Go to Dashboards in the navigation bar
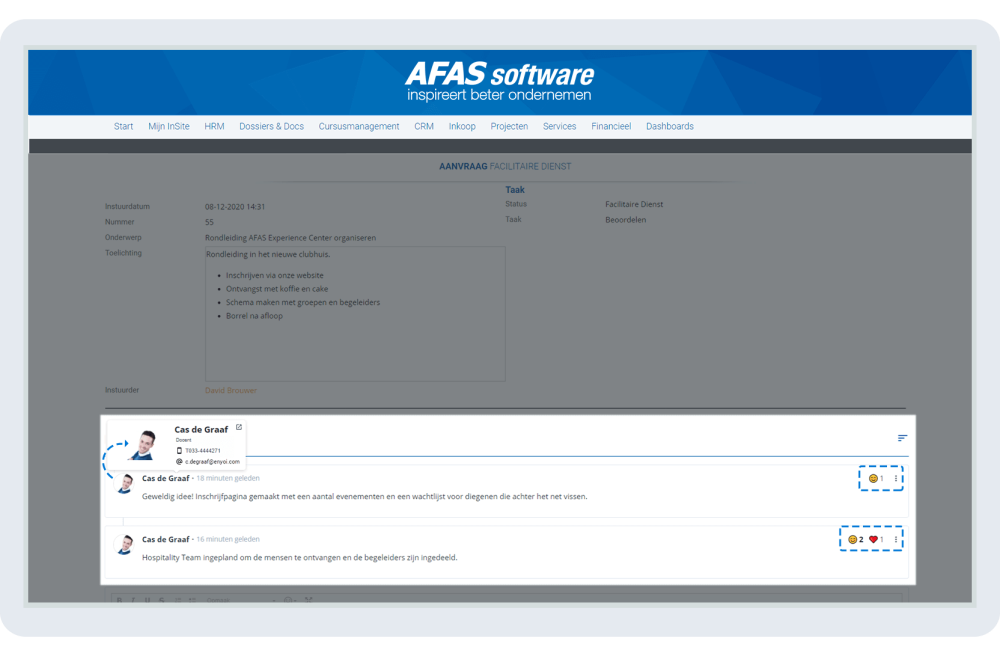Screen dimensions: 1000x656 coord(670,126)
